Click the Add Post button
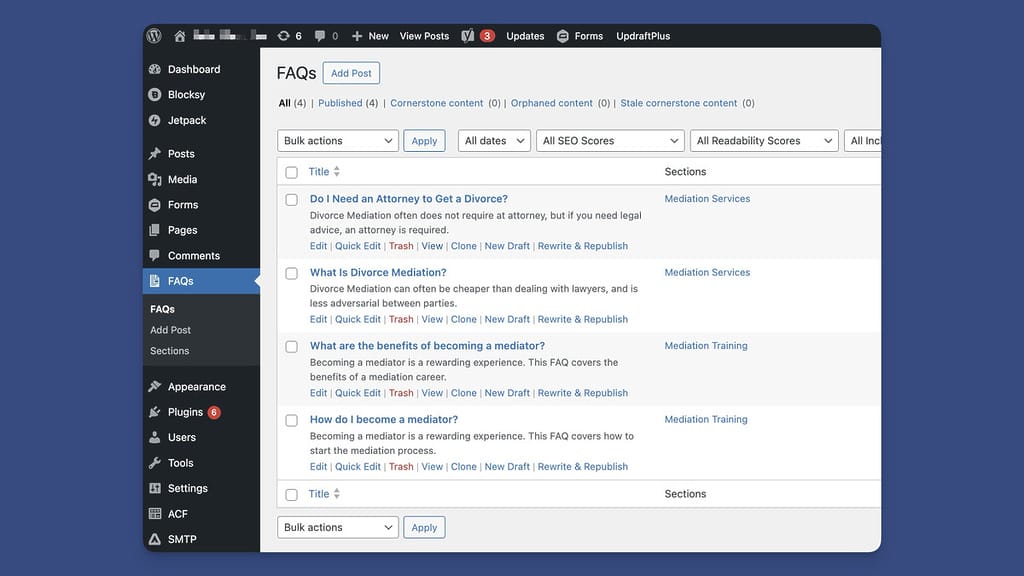The height and width of the screenshot is (576, 1024). pyautogui.click(x=351, y=72)
